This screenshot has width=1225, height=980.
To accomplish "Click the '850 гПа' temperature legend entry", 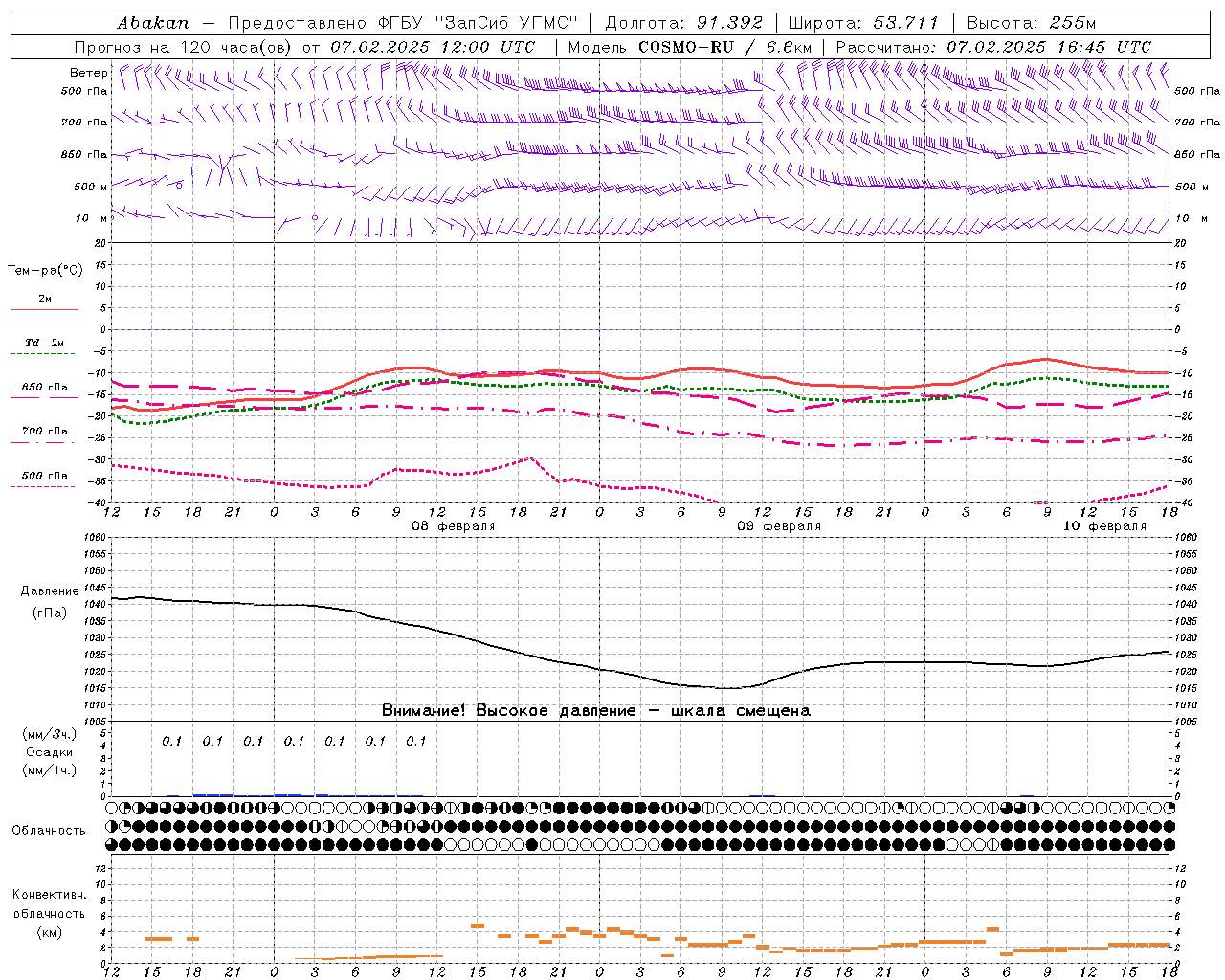I will pos(45,387).
